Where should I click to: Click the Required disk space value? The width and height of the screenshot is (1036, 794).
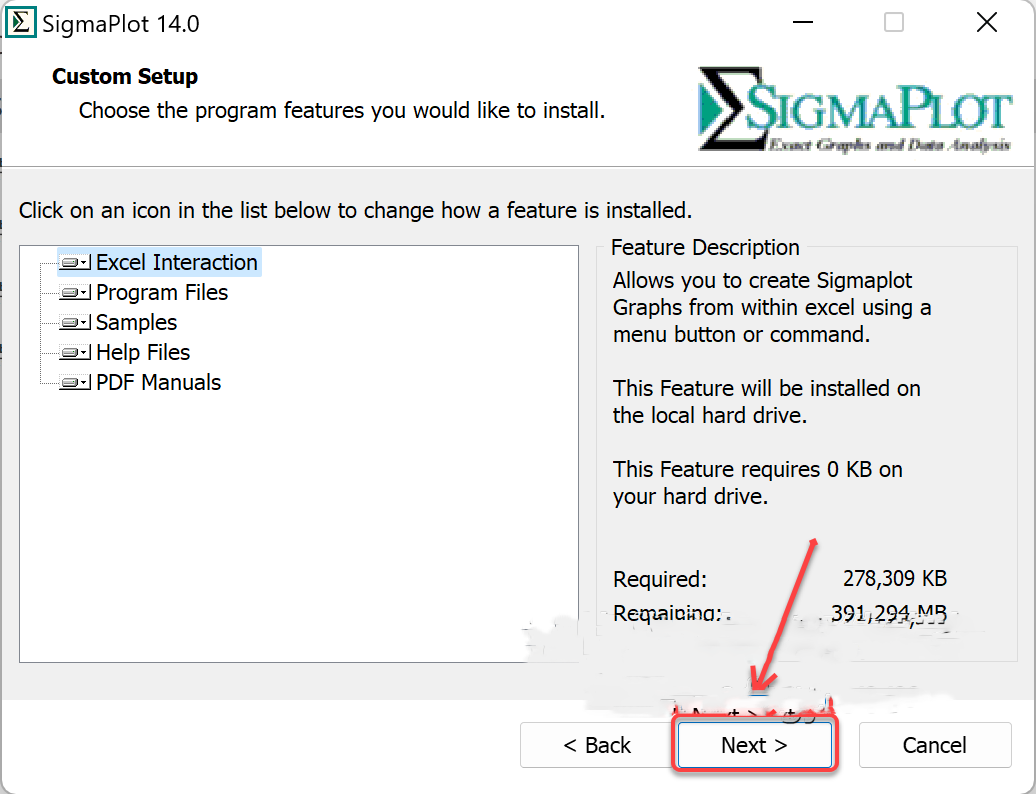[x=894, y=579]
